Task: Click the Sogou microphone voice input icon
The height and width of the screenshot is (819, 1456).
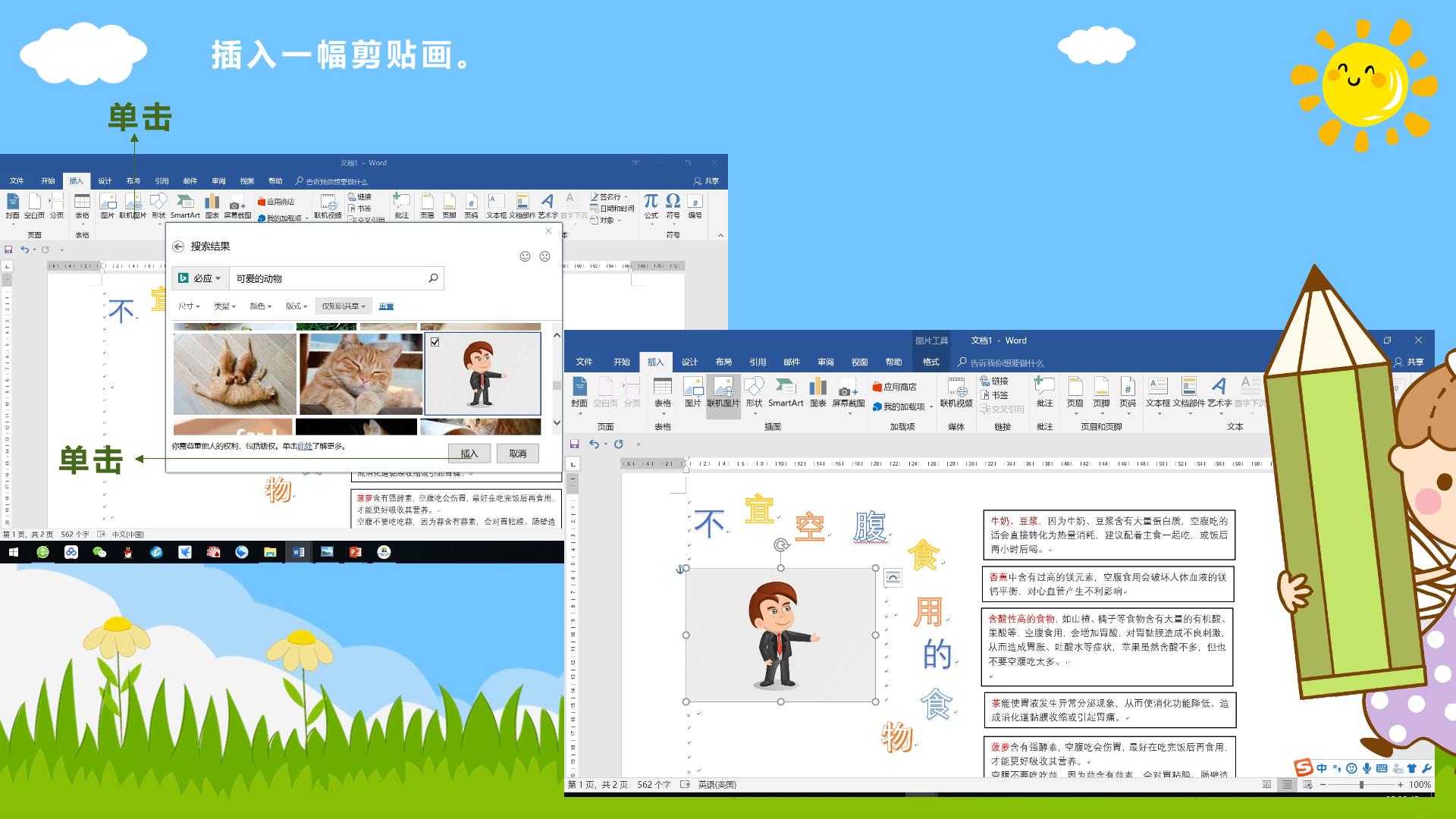Action: tap(1367, 768)
